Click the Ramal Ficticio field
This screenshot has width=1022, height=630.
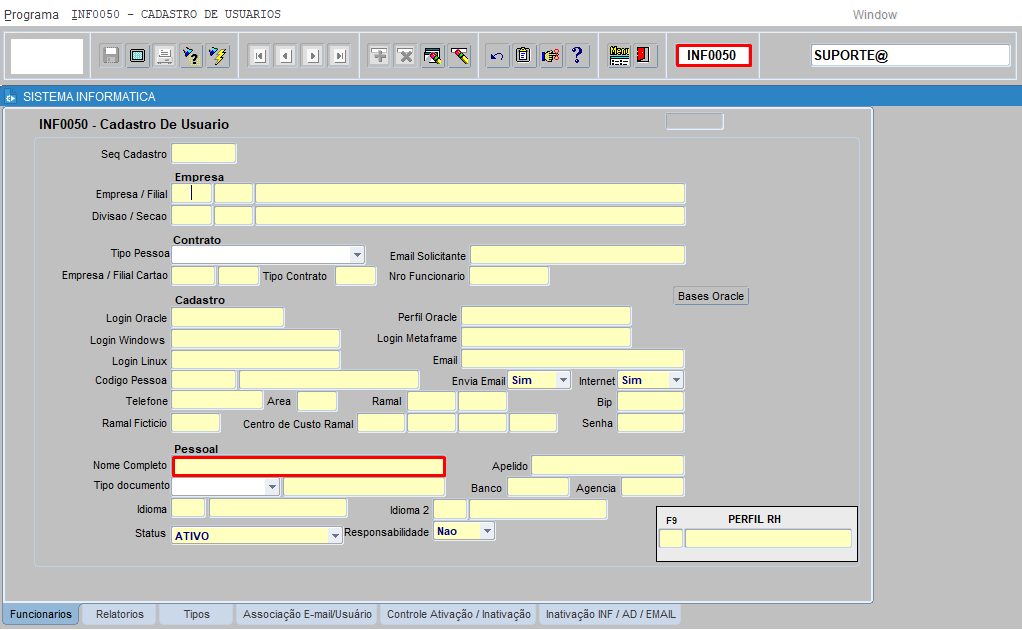196,423
